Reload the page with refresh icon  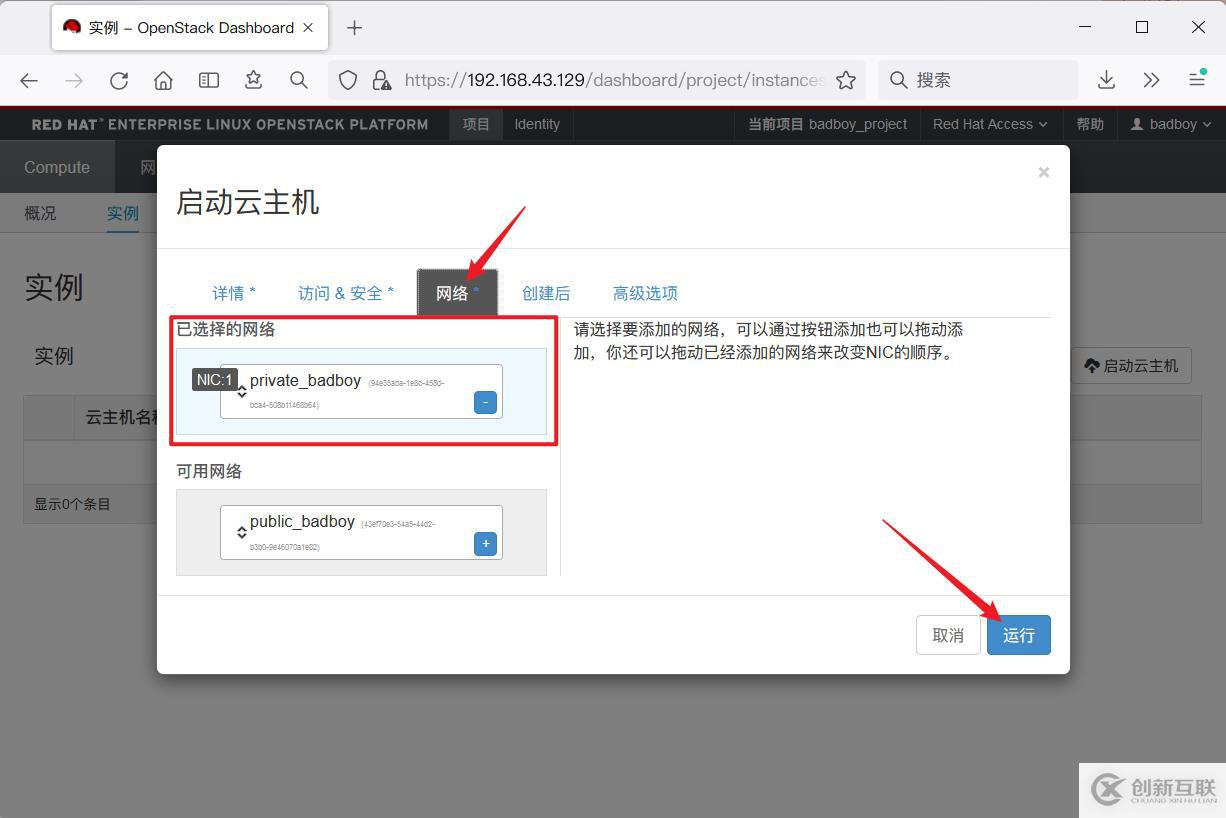tap(119, 80)
